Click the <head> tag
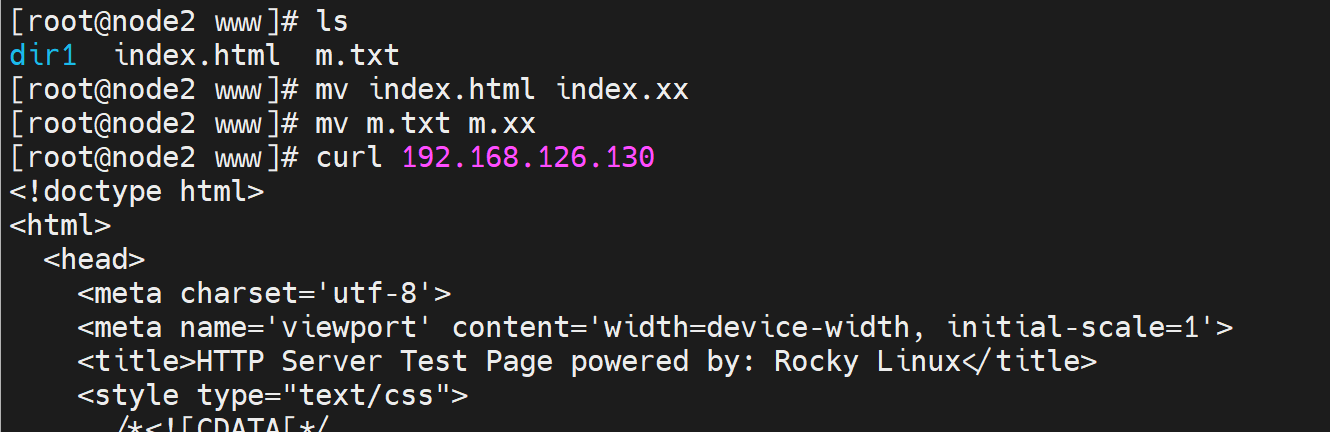Viewport: 1330px width, 432px height. [x=95, y=259]
